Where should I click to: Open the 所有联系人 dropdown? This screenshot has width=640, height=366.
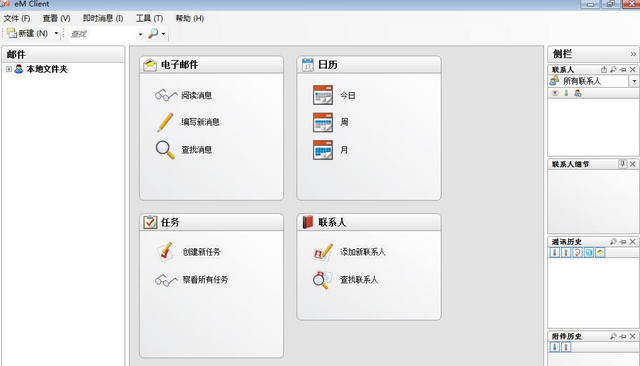click(x=634, y=81)
